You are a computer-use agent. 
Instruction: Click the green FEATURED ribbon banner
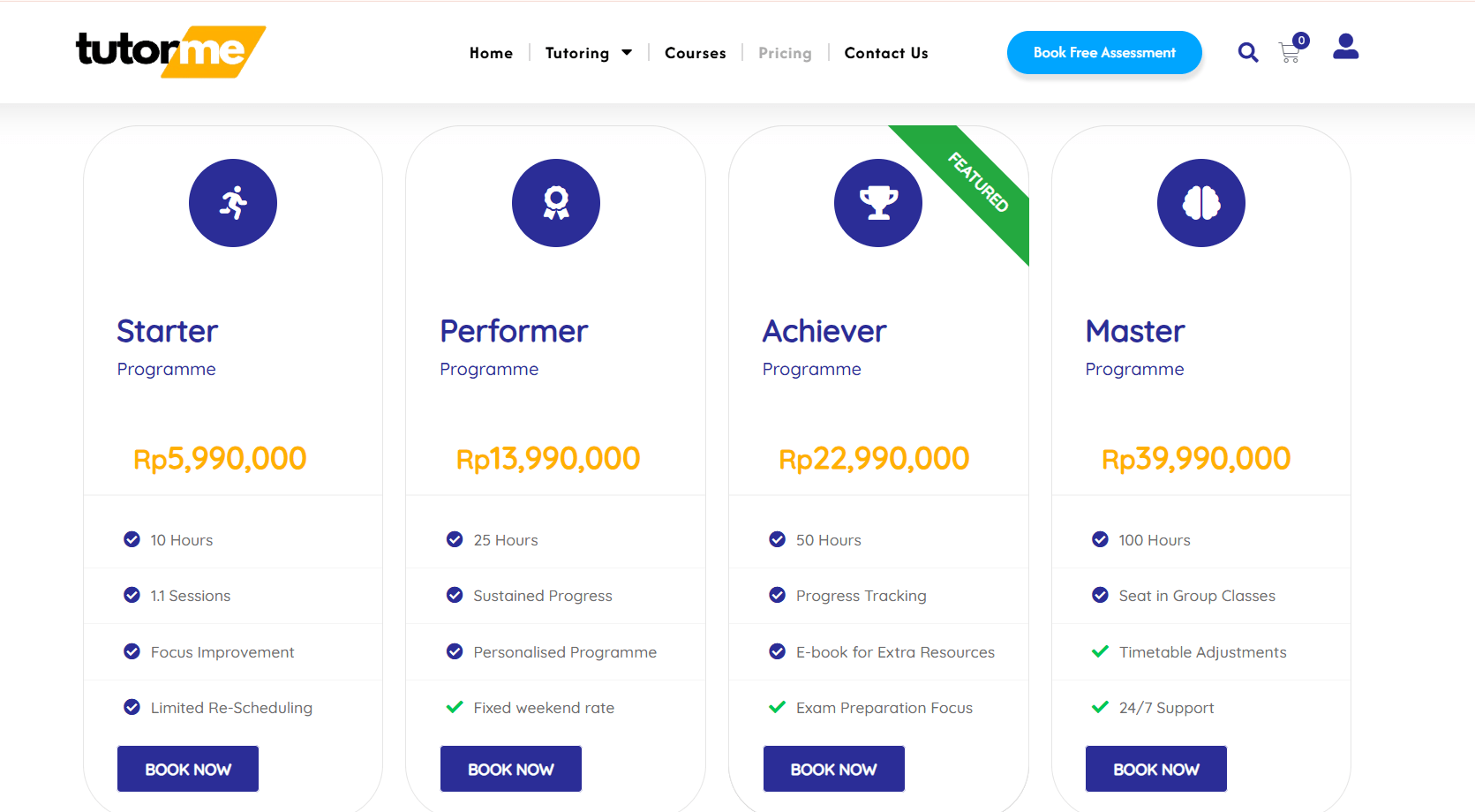click(x=978, y=183)
